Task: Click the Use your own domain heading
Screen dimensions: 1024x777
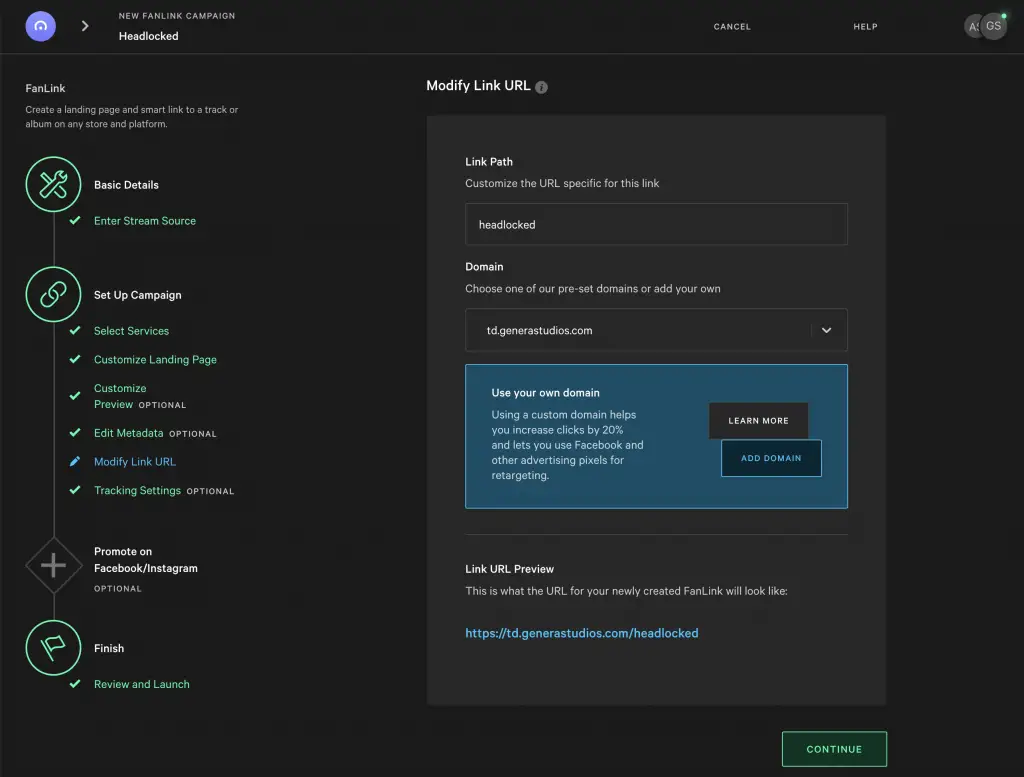Action: (x=545, y=392)
